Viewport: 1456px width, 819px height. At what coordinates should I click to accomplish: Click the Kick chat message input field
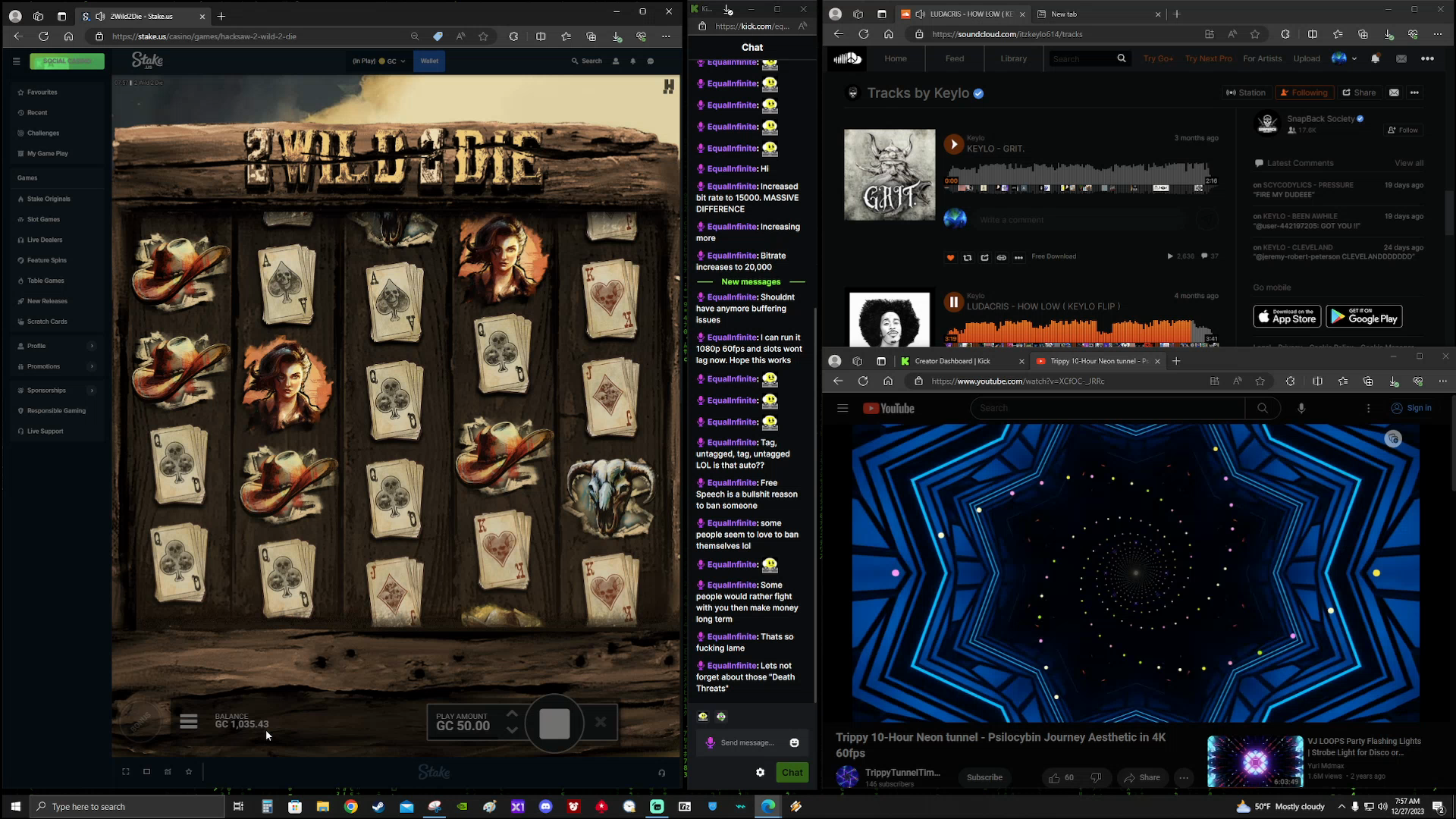[x=748, y=743]
